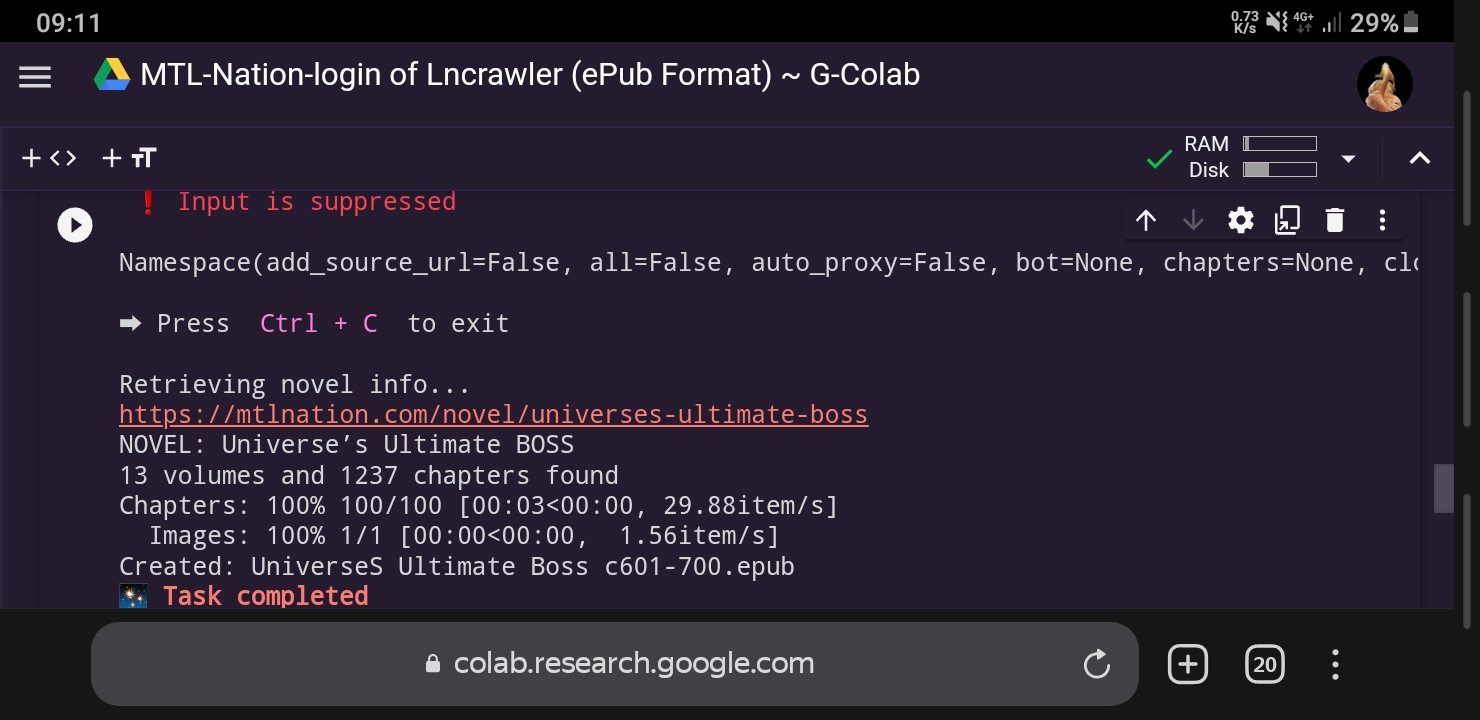Viewport: 1480px width, 720px height.
Task: Delete the current cell
Action: coord(1334,220)
